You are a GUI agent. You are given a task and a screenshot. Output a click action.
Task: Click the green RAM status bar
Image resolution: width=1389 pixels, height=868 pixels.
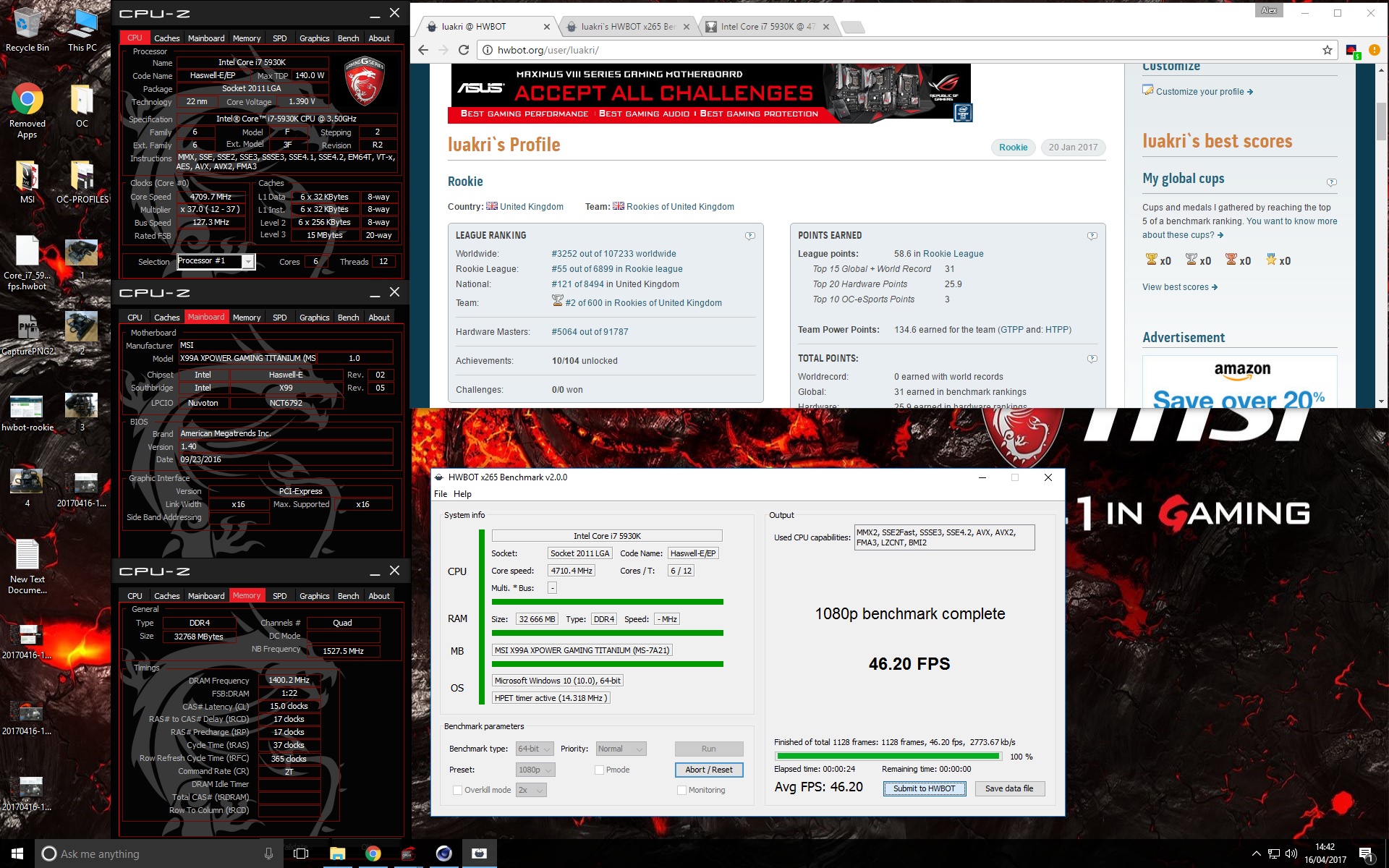[x=608, y=633]
